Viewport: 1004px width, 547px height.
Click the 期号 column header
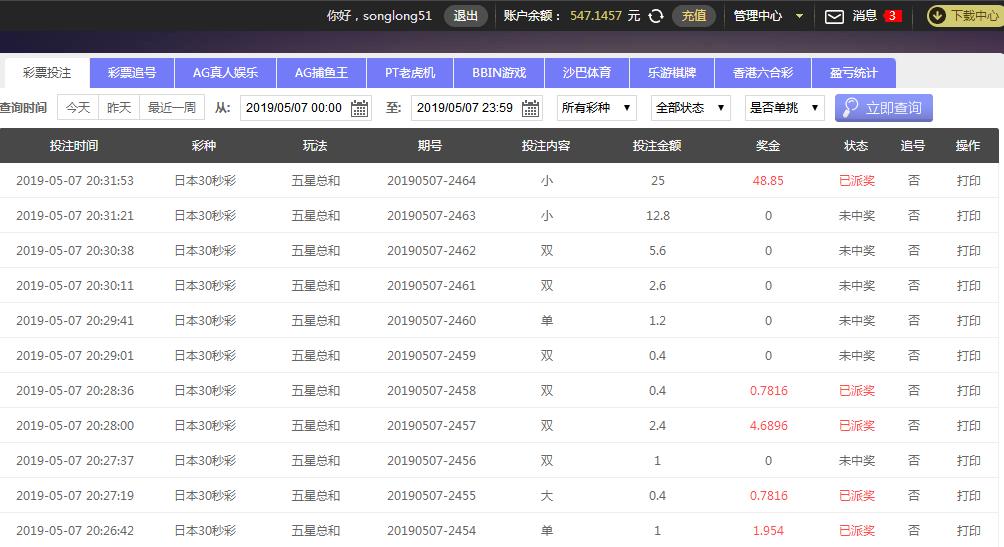(430, 146)
